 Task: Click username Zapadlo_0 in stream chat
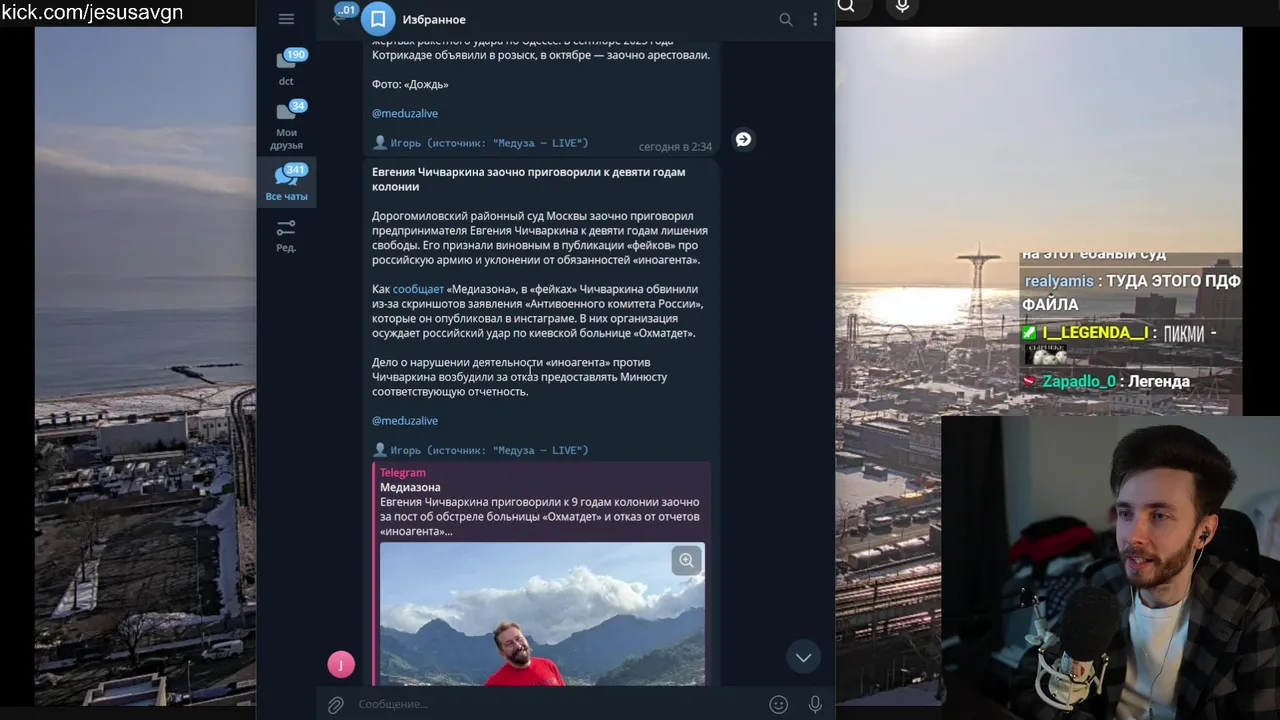pos(1079,381)
